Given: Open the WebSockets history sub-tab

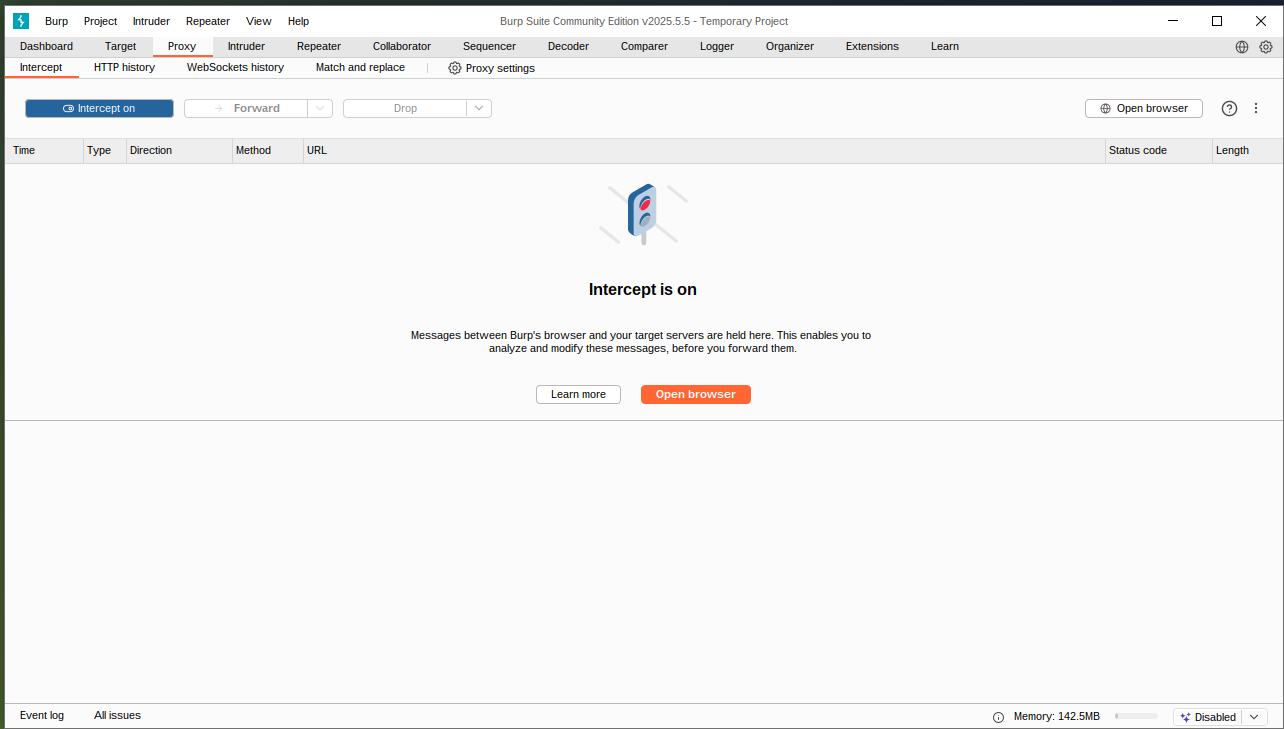Looking at the screenshot, I should coord(235,68).
